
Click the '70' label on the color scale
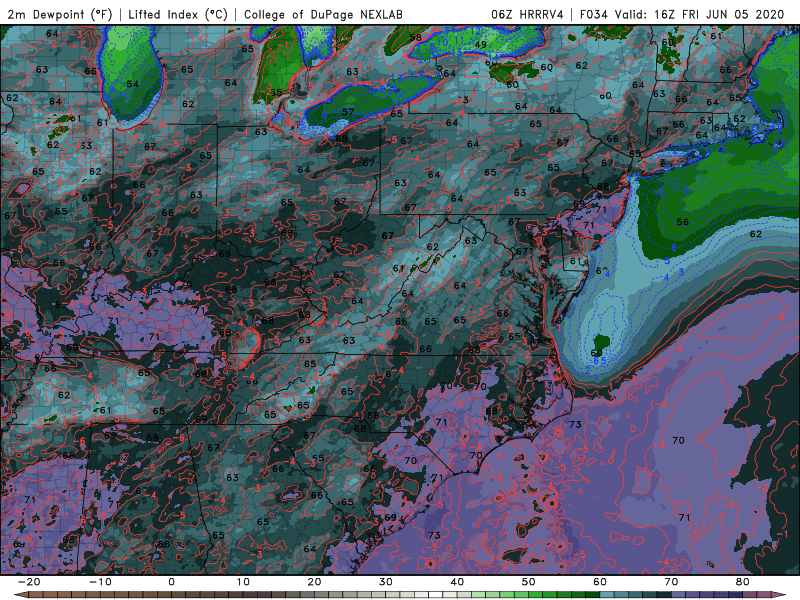pyautogui.click(x=671, y=582)
